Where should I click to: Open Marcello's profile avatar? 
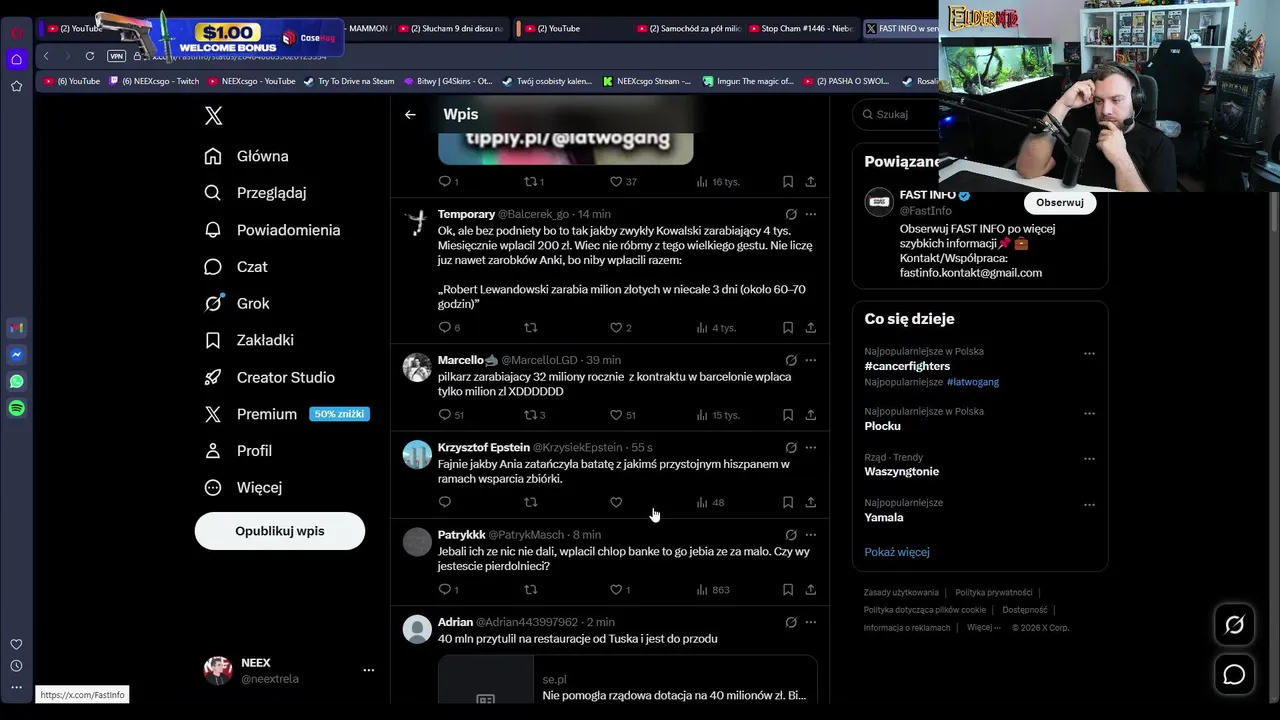coord(417,367)
